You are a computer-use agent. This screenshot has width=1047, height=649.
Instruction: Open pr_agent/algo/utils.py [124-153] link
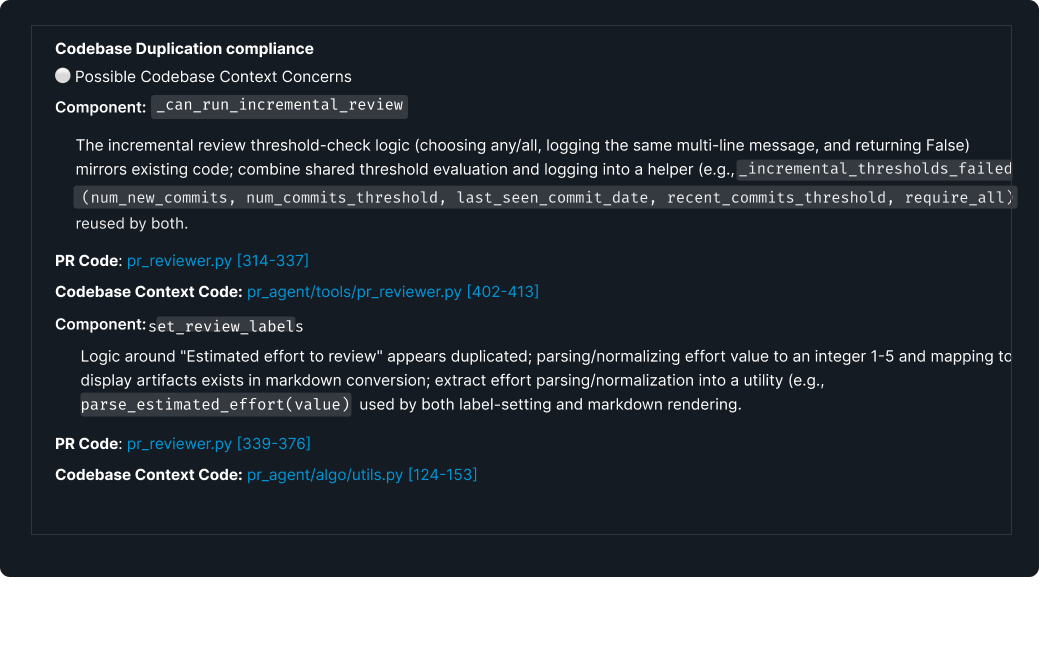pyautogui.click(x=362, y=475)
